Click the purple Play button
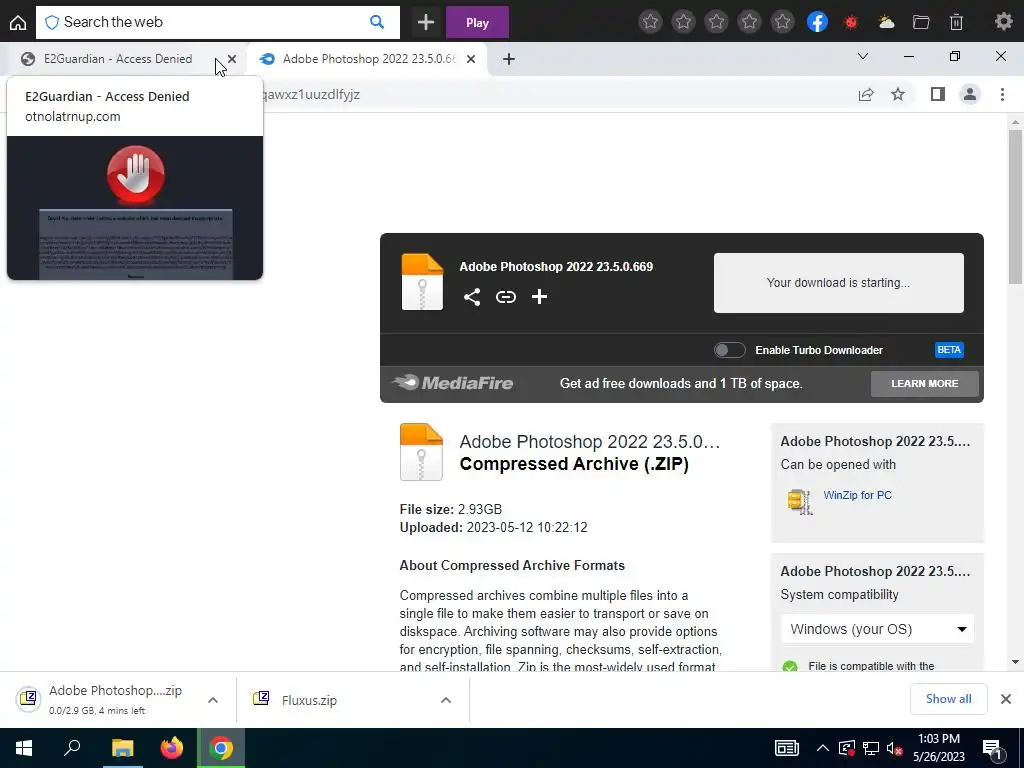Image resolution: width=1024 pixels, height=768 pixels. pos(477,23)
